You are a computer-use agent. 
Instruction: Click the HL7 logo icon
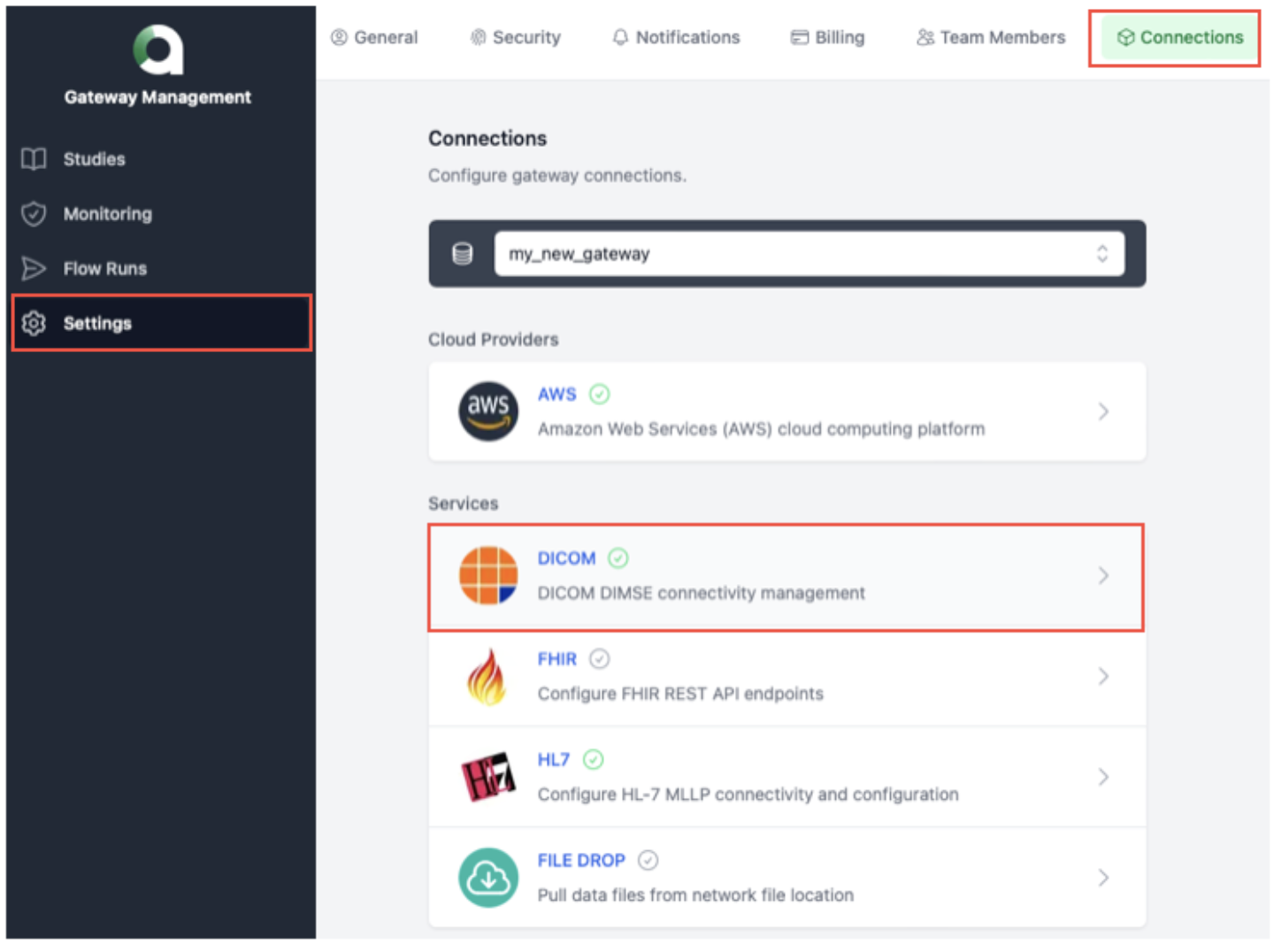pyautogui.click(x=488, y=777)
